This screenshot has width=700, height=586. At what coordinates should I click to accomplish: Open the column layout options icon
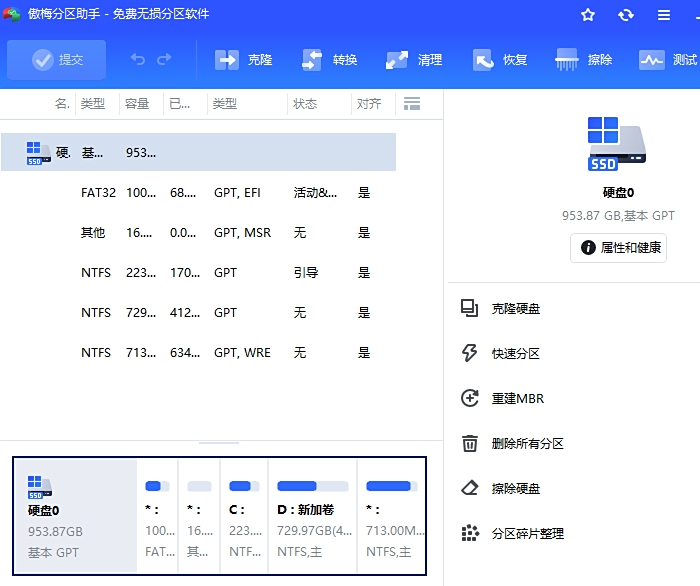point(410,104)
